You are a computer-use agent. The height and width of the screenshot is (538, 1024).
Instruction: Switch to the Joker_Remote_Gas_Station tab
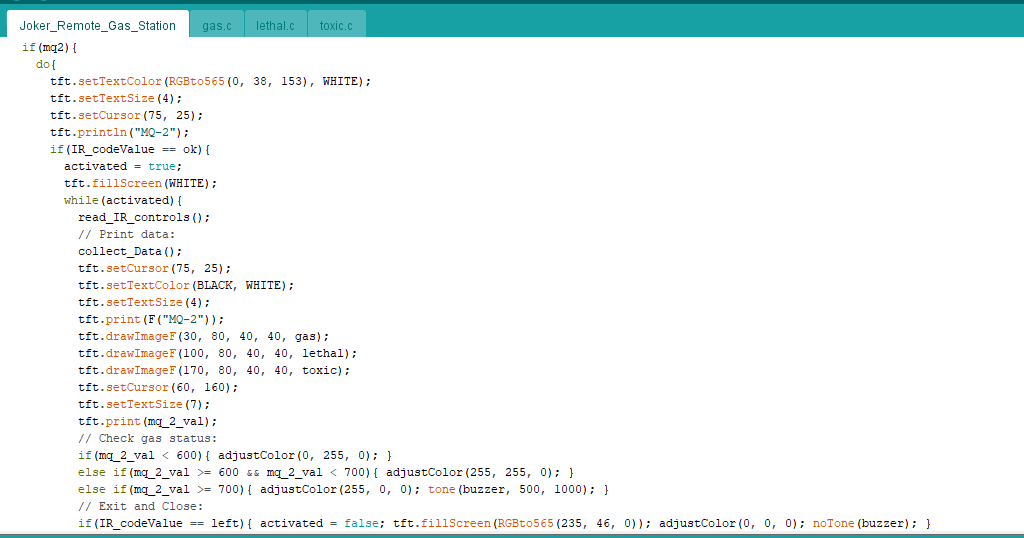(x=97, y=25)
